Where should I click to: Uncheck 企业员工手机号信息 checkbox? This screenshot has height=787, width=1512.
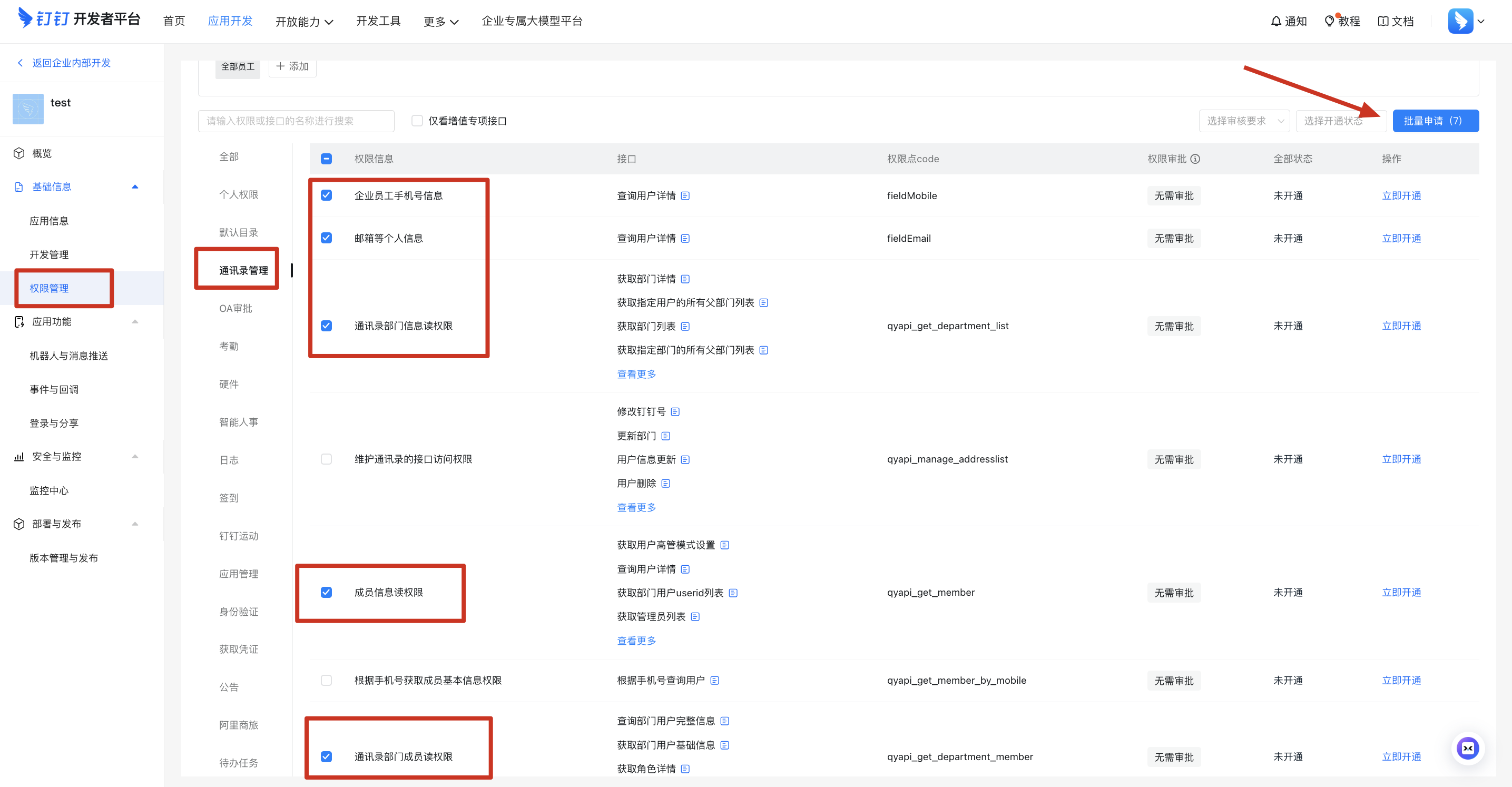pos(326,195)
